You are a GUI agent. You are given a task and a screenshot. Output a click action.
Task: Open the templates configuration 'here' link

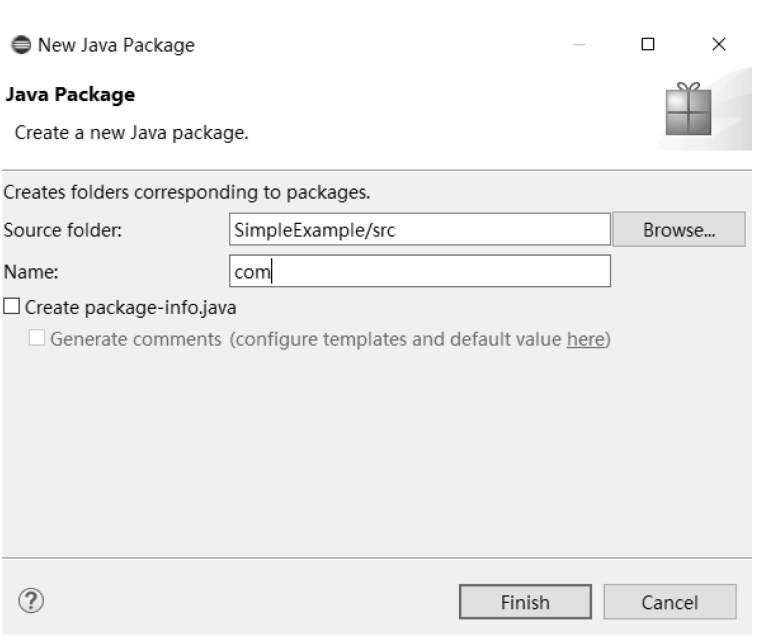point(585,340)
